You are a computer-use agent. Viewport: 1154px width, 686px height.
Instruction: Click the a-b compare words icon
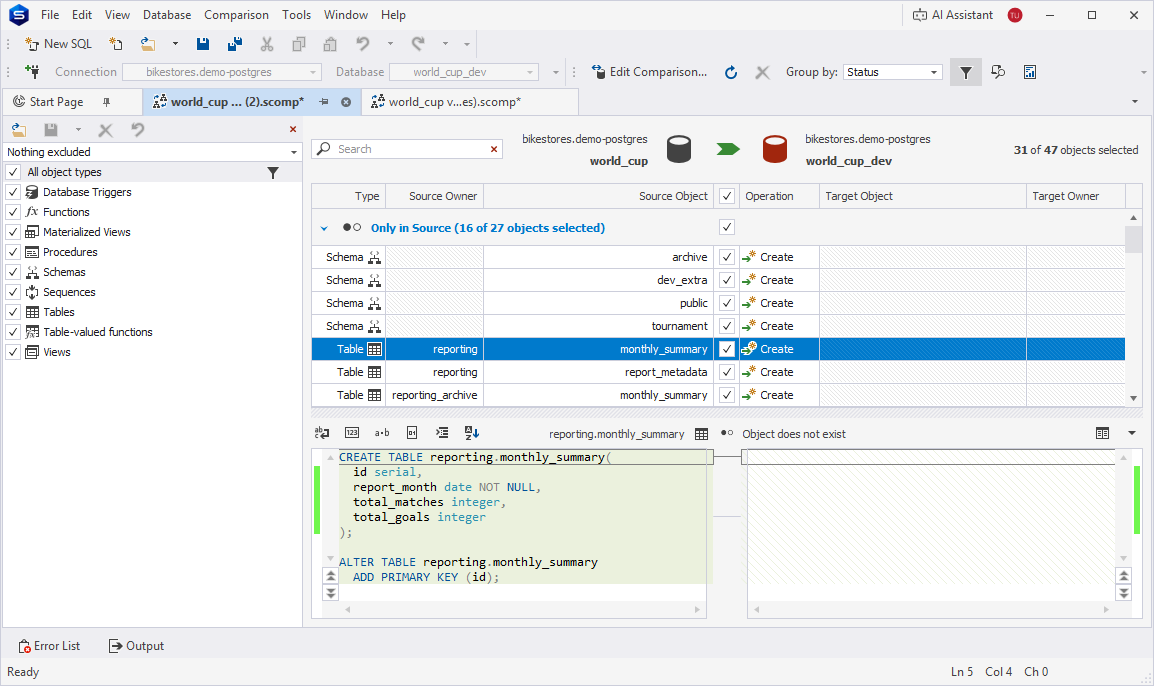(x=382, y=433)
